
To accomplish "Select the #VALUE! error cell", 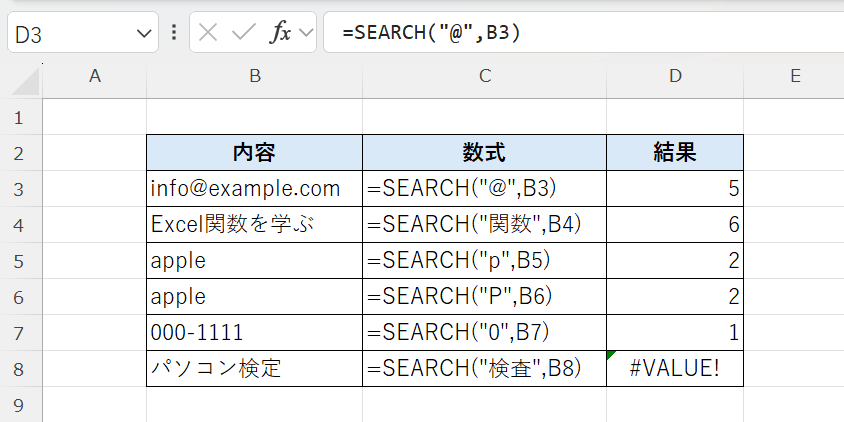I will point(675,369).
